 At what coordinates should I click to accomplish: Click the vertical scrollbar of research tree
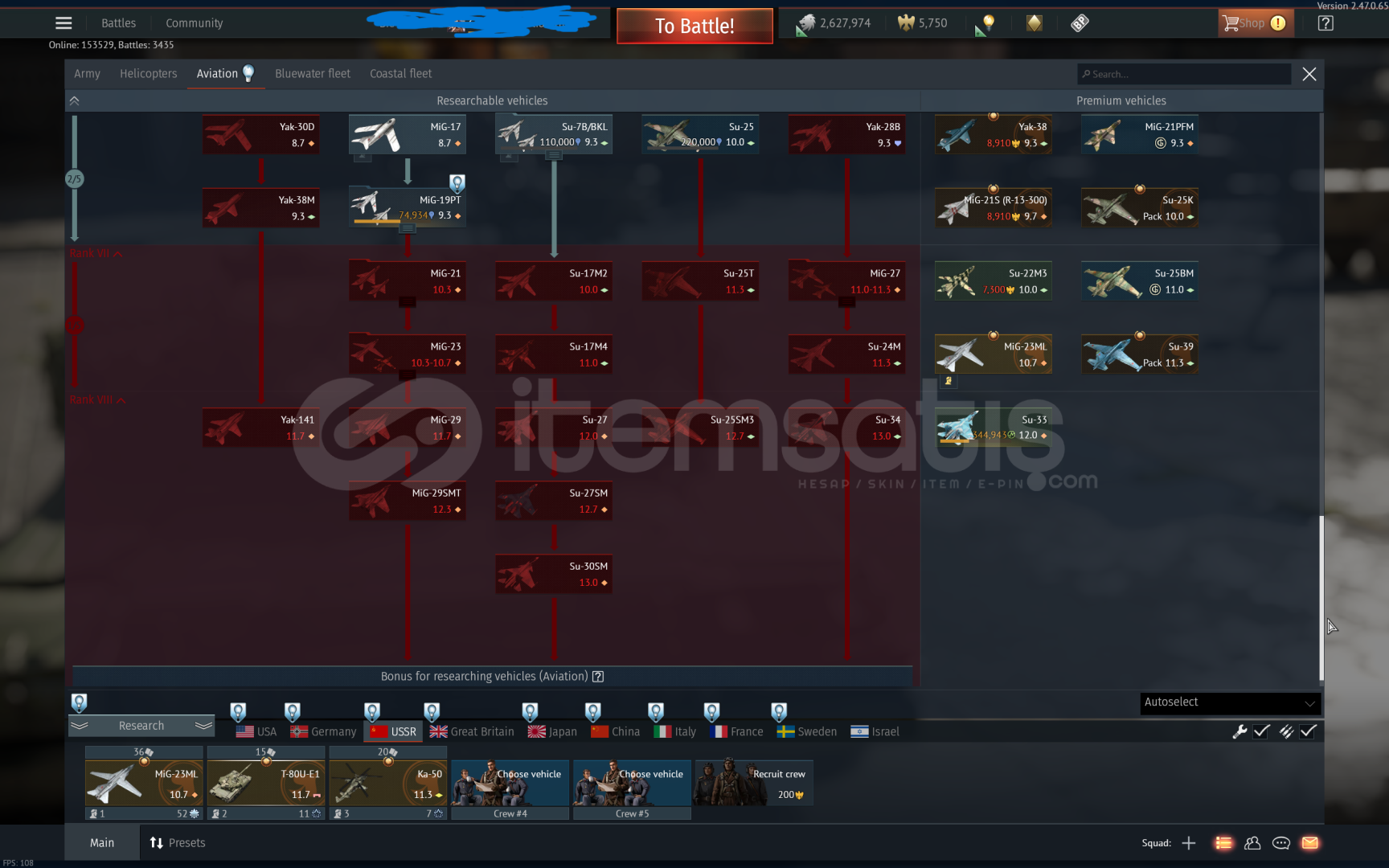point(1321,597)
